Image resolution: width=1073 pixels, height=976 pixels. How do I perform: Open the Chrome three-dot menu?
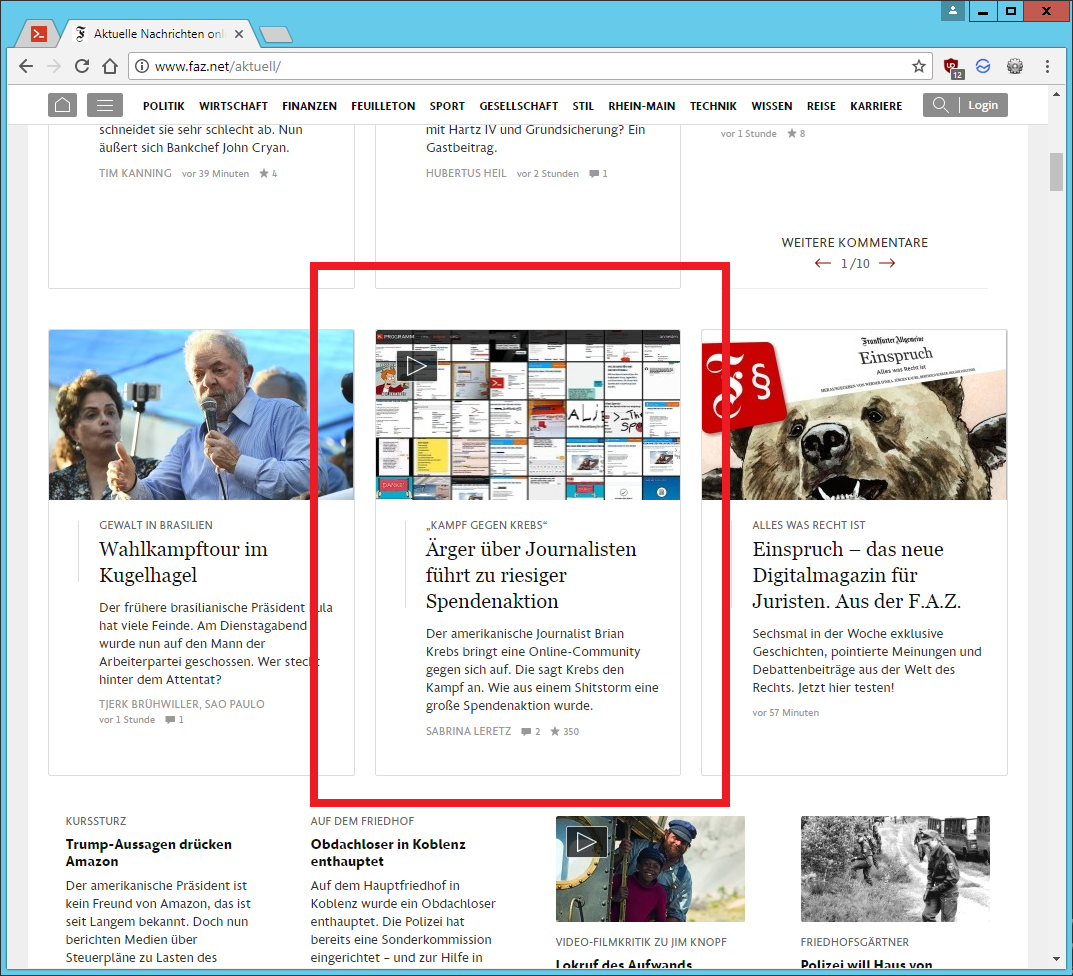point(1047,66)
